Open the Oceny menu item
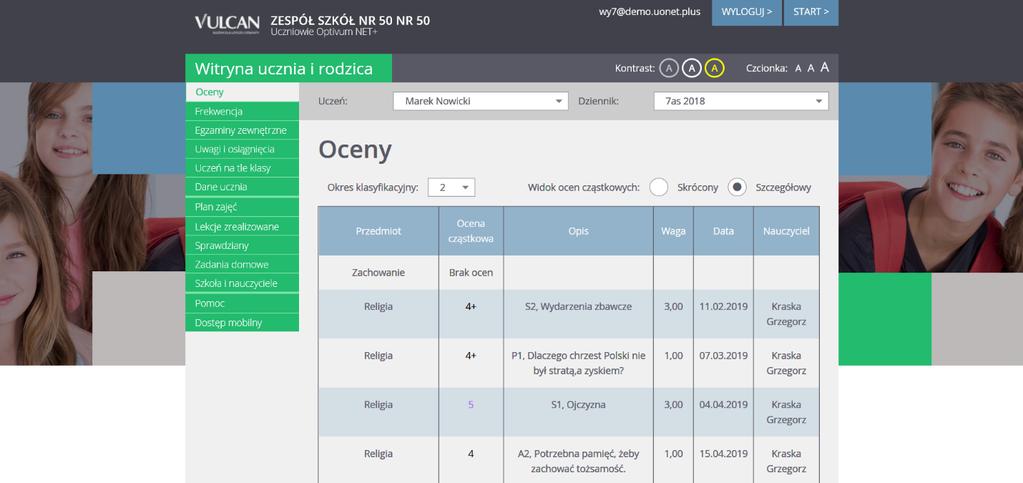Image resolution: width=1023 pixels, height=483 pixels. [242, 92]
